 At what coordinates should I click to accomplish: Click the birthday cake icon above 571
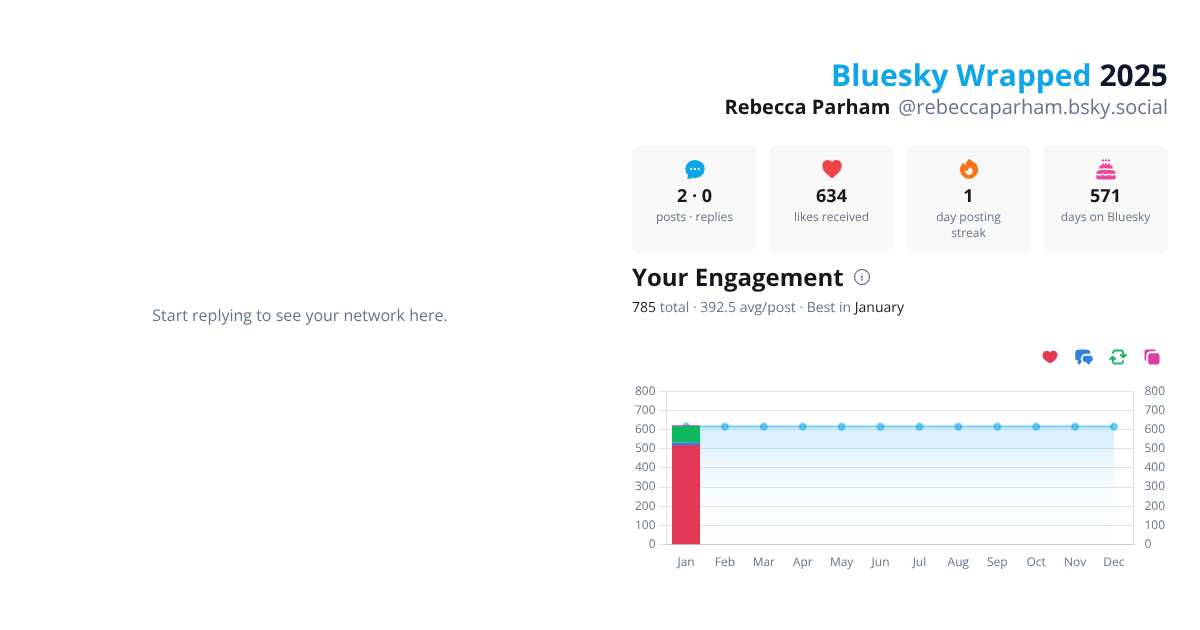pos(1106,169)
